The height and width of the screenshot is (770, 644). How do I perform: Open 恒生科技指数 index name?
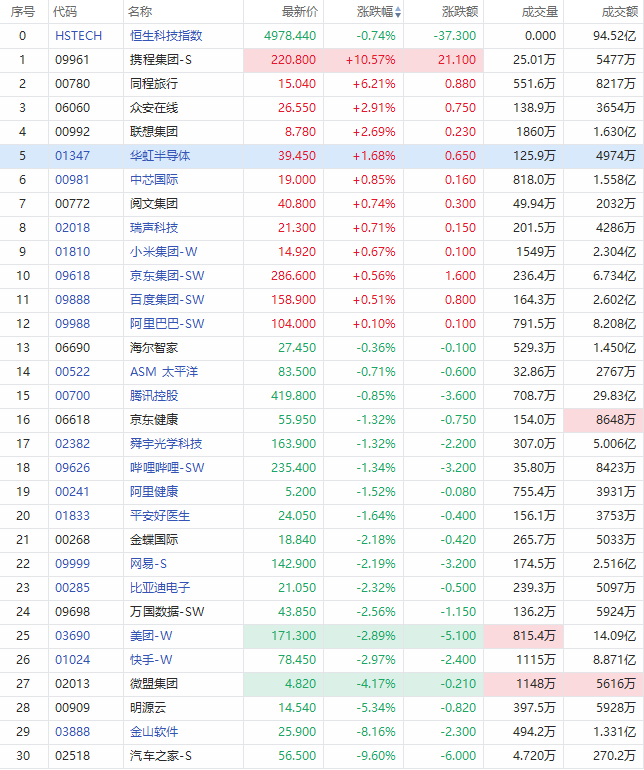(166, 36)
